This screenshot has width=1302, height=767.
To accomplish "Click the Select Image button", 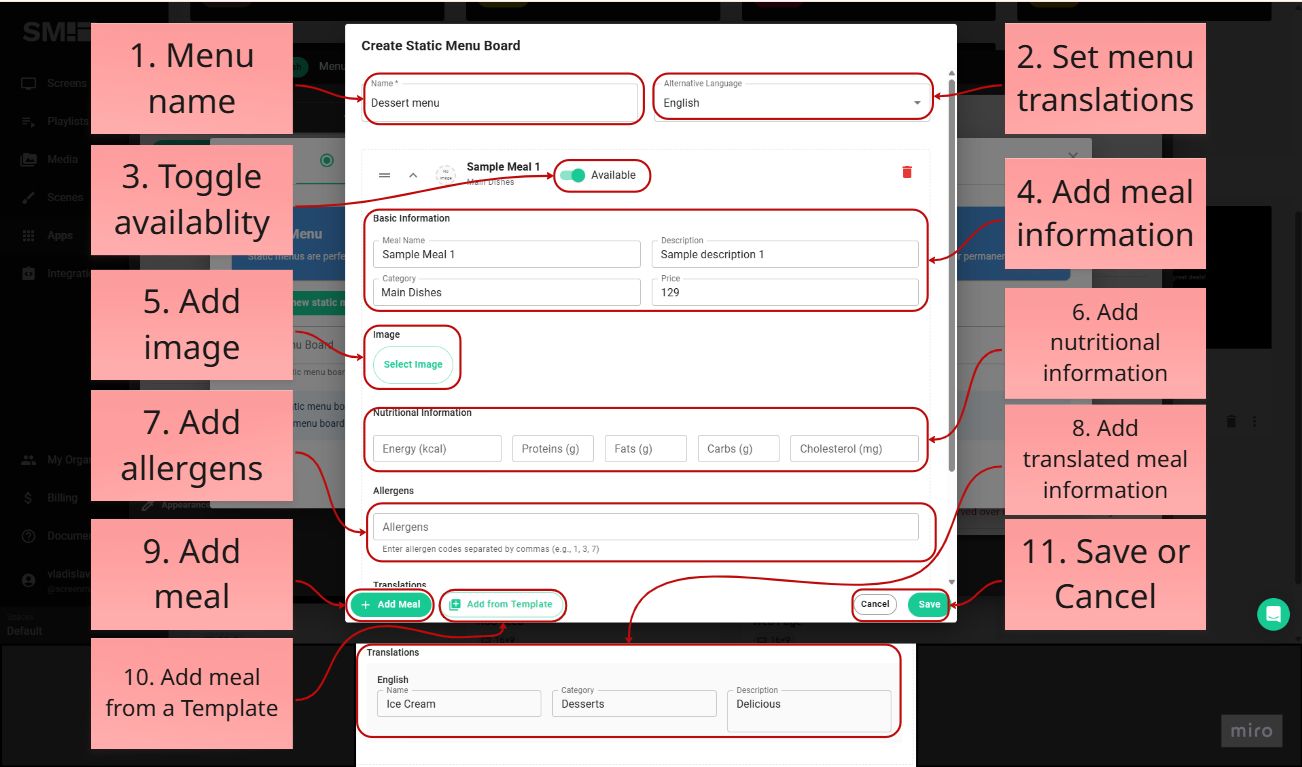I will 413,366.
